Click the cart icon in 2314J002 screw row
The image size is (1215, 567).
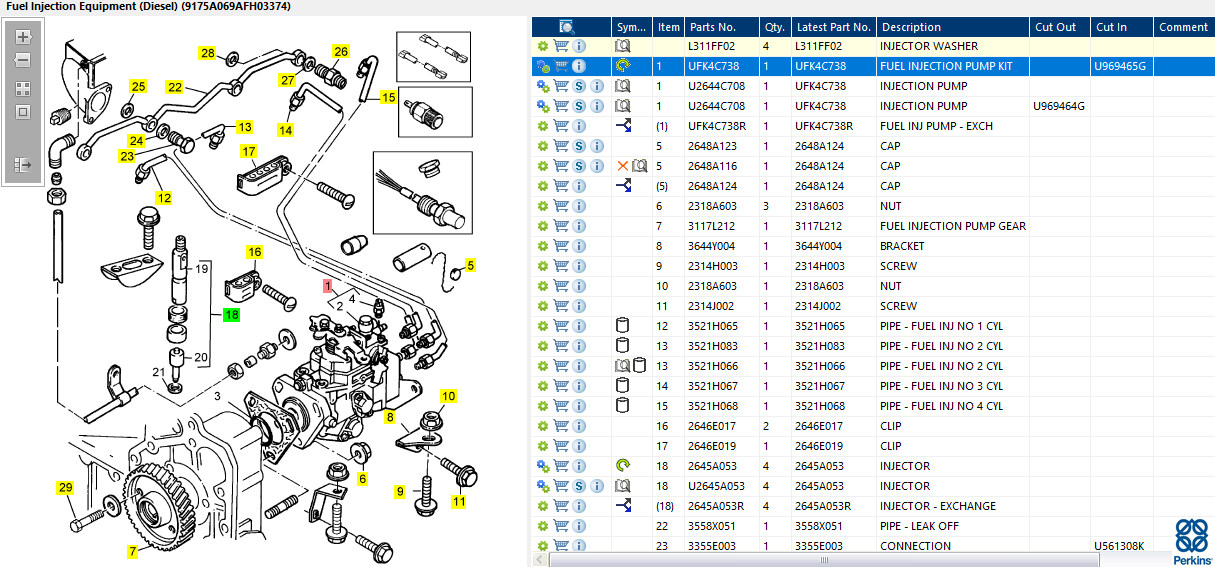561,306
